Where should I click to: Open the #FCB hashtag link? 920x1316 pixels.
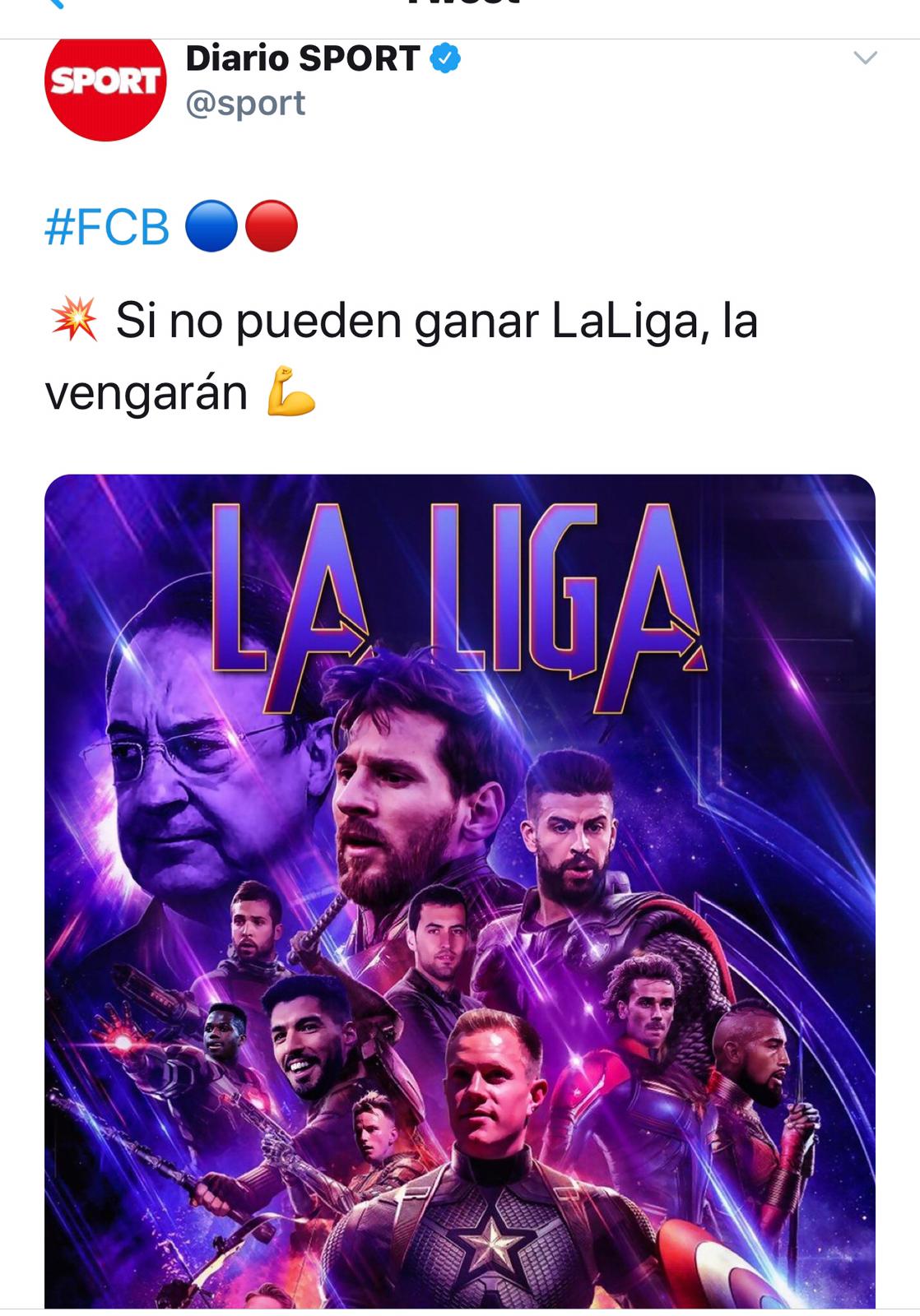107,228
